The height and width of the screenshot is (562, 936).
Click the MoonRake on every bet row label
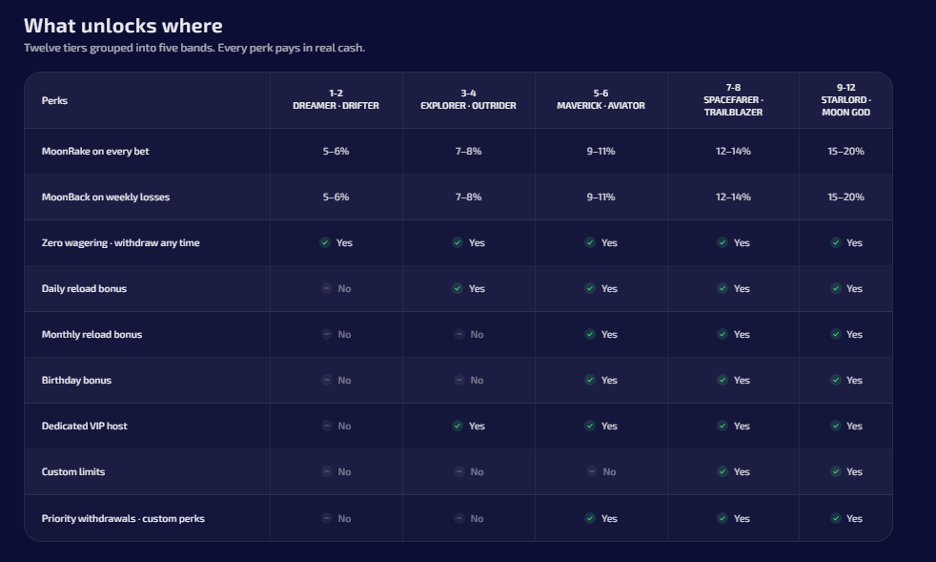click(96, 151)
